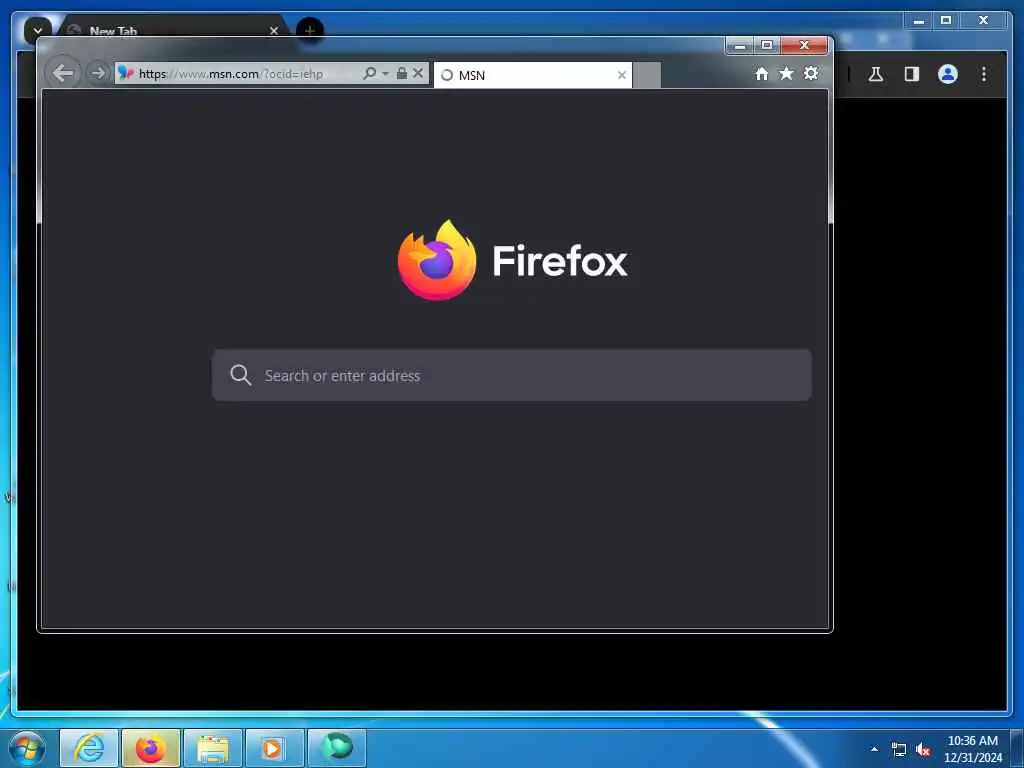Go back in Internet Explorer
Viewport: 1024px width, 768px height.
(x=63, y=72)
